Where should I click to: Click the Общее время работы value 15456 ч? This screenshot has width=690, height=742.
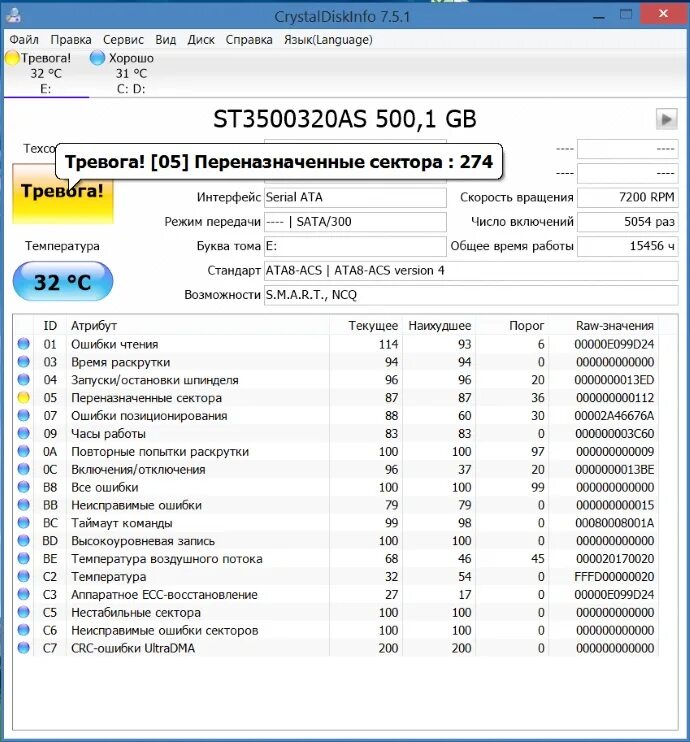click(628, 246)
